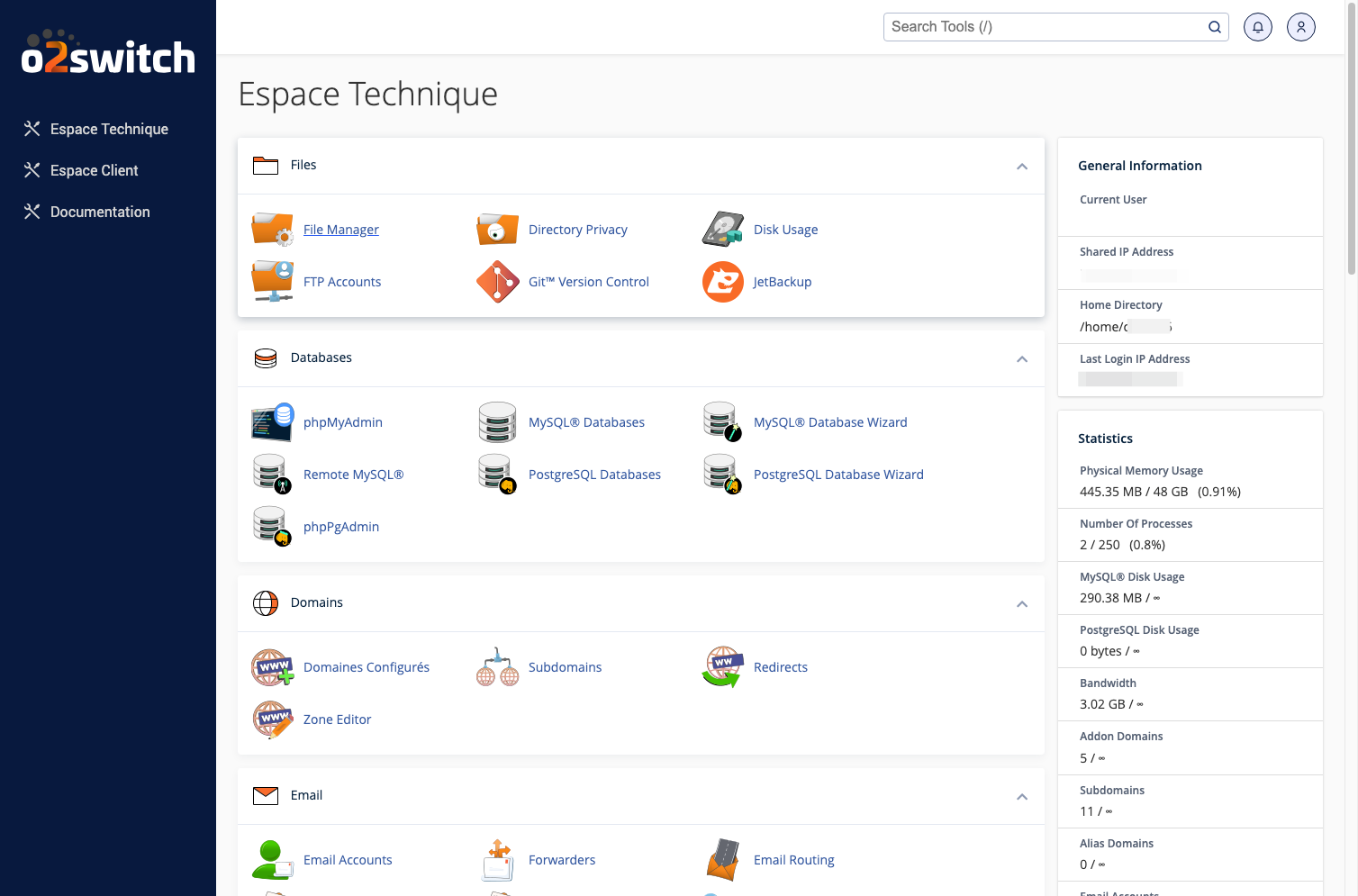
Task: Open the FTP Accounts icon
Action: (272, 282)
